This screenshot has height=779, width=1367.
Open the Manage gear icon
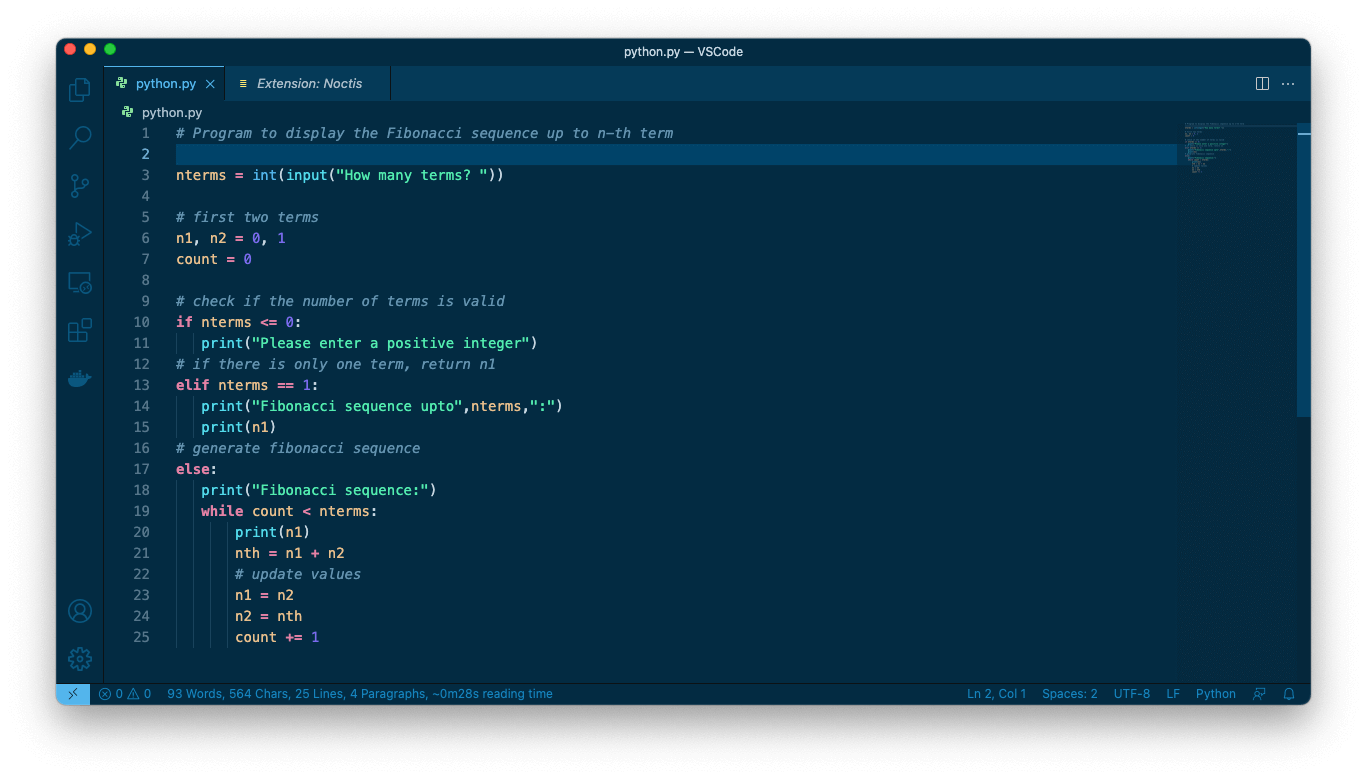coord(80,659)
